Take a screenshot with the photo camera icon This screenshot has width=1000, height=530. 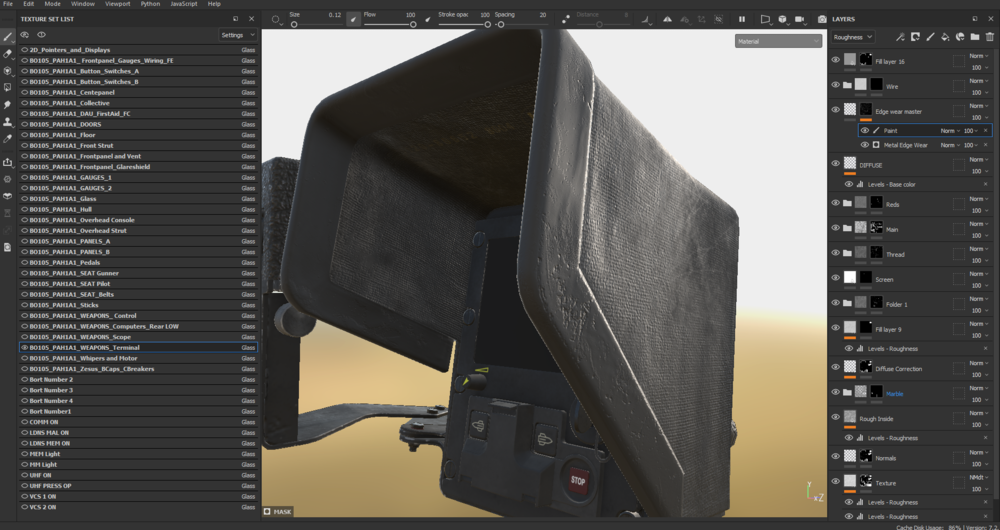[x=822, y=20]
